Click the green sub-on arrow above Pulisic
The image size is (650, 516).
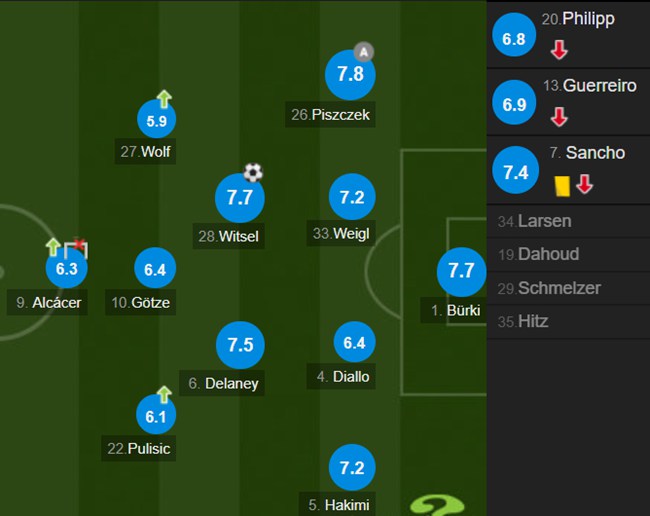click(x=164, y=395)
